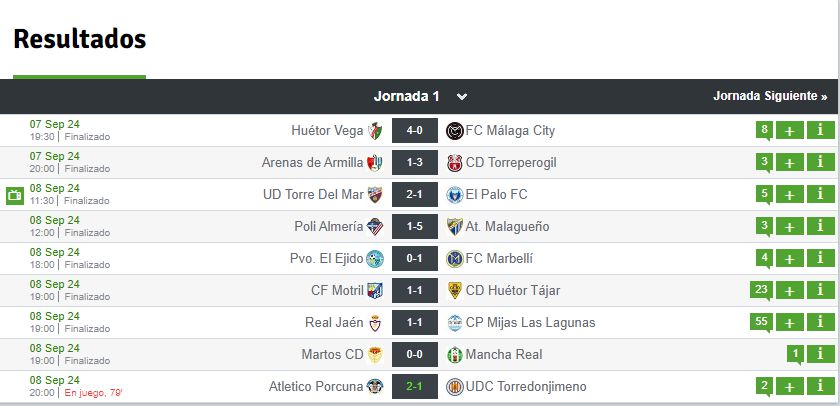This screenshot has height=406, width=840.
Task: Open the 55 comments badge on Real Jaén row
Action: pos(763,321)
